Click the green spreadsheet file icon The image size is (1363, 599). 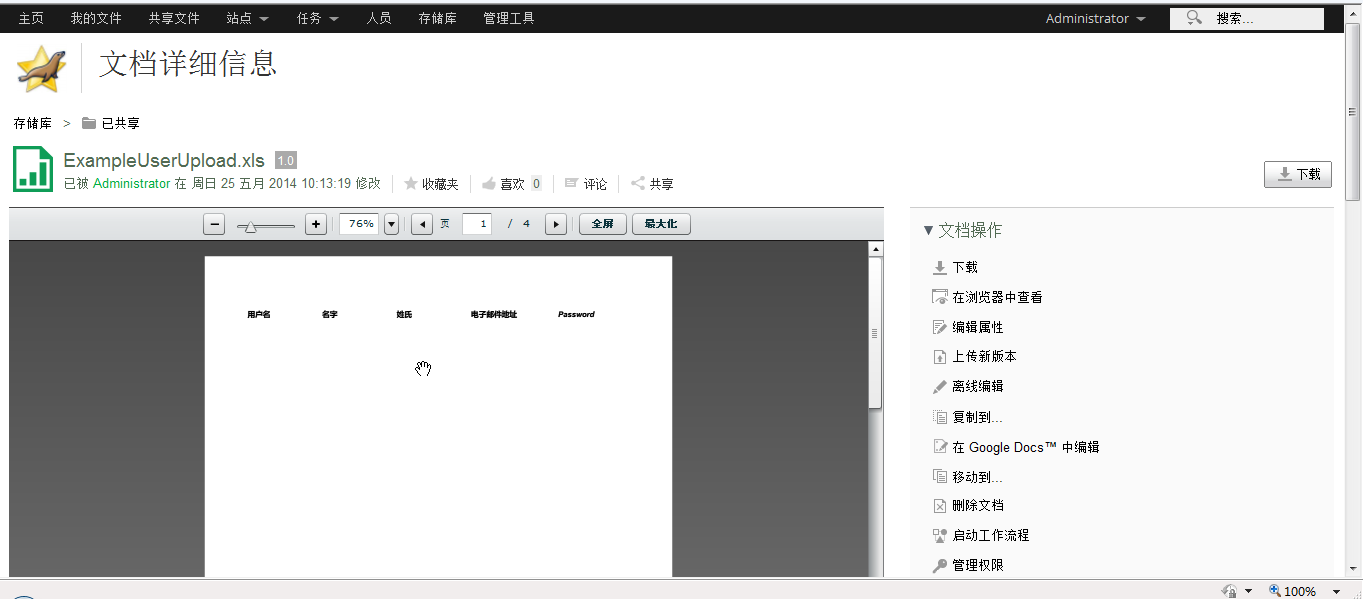click(33, 169)
